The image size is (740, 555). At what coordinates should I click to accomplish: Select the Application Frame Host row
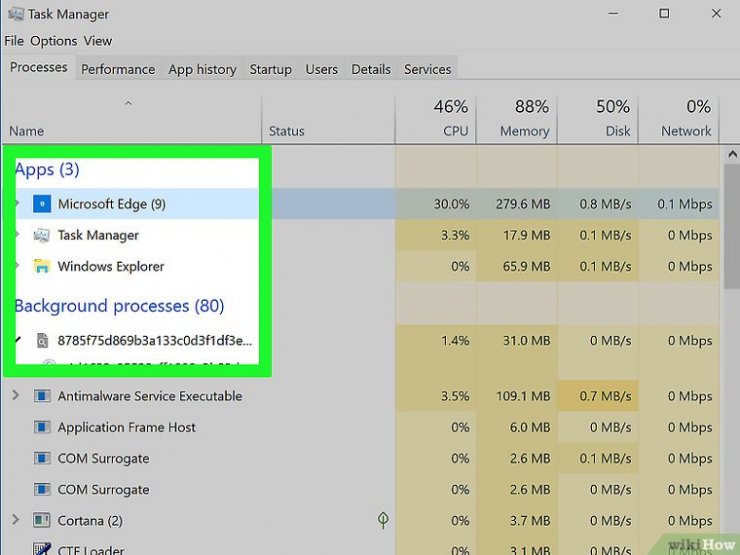(361, 427)
